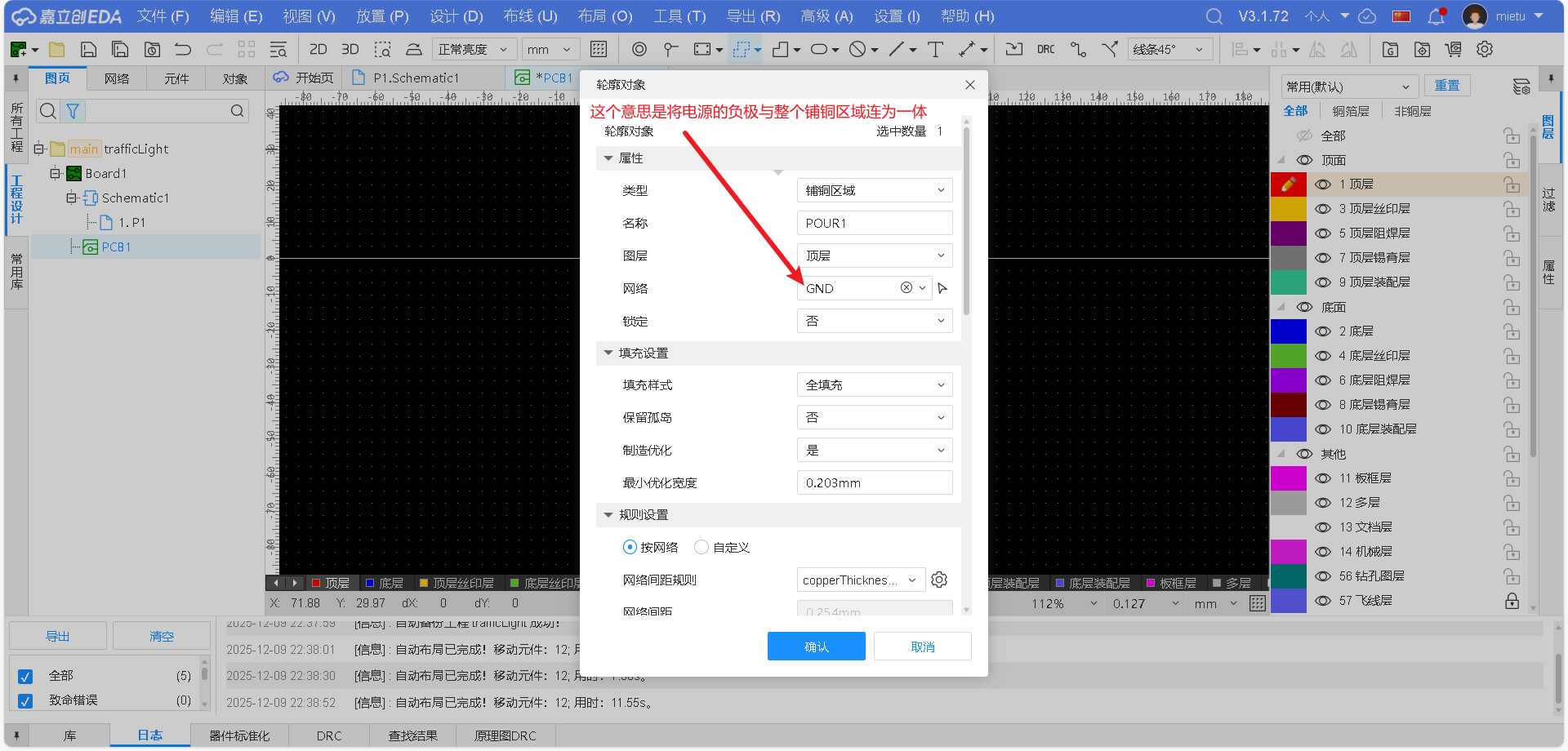Viewport: 1568px width, 751px height.
Task: Uncheck the 致命错误 checkbox in the log panel
Action: point(25,699)
